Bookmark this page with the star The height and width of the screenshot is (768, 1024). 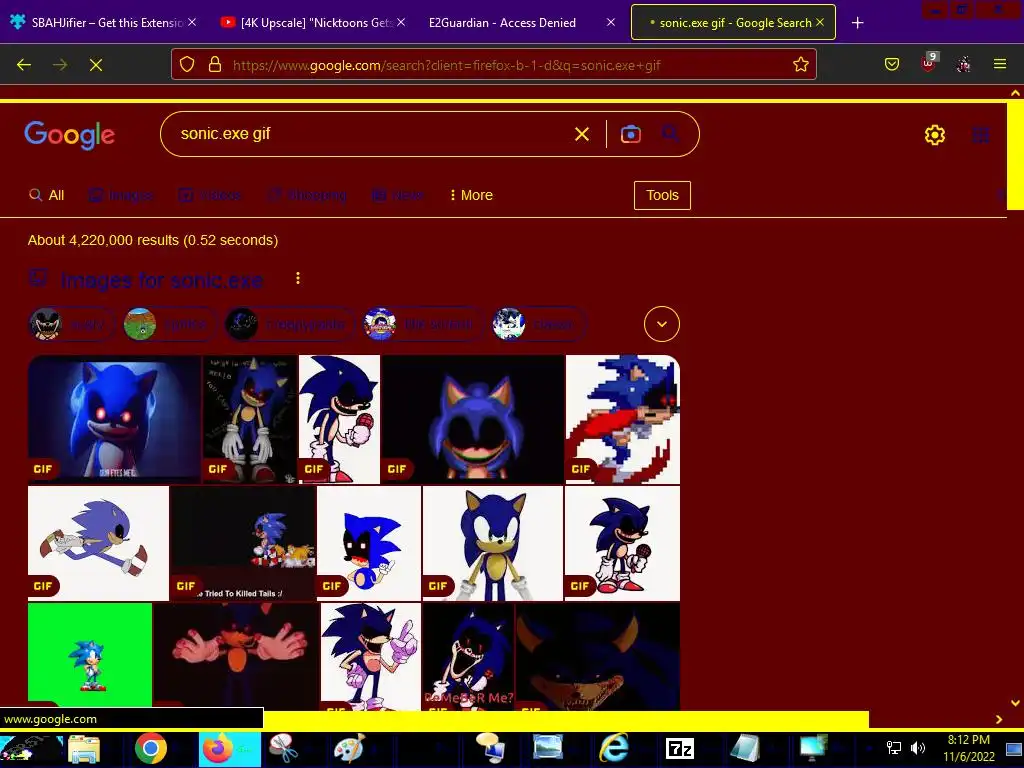pyautogui.click(x=801, y=64)
